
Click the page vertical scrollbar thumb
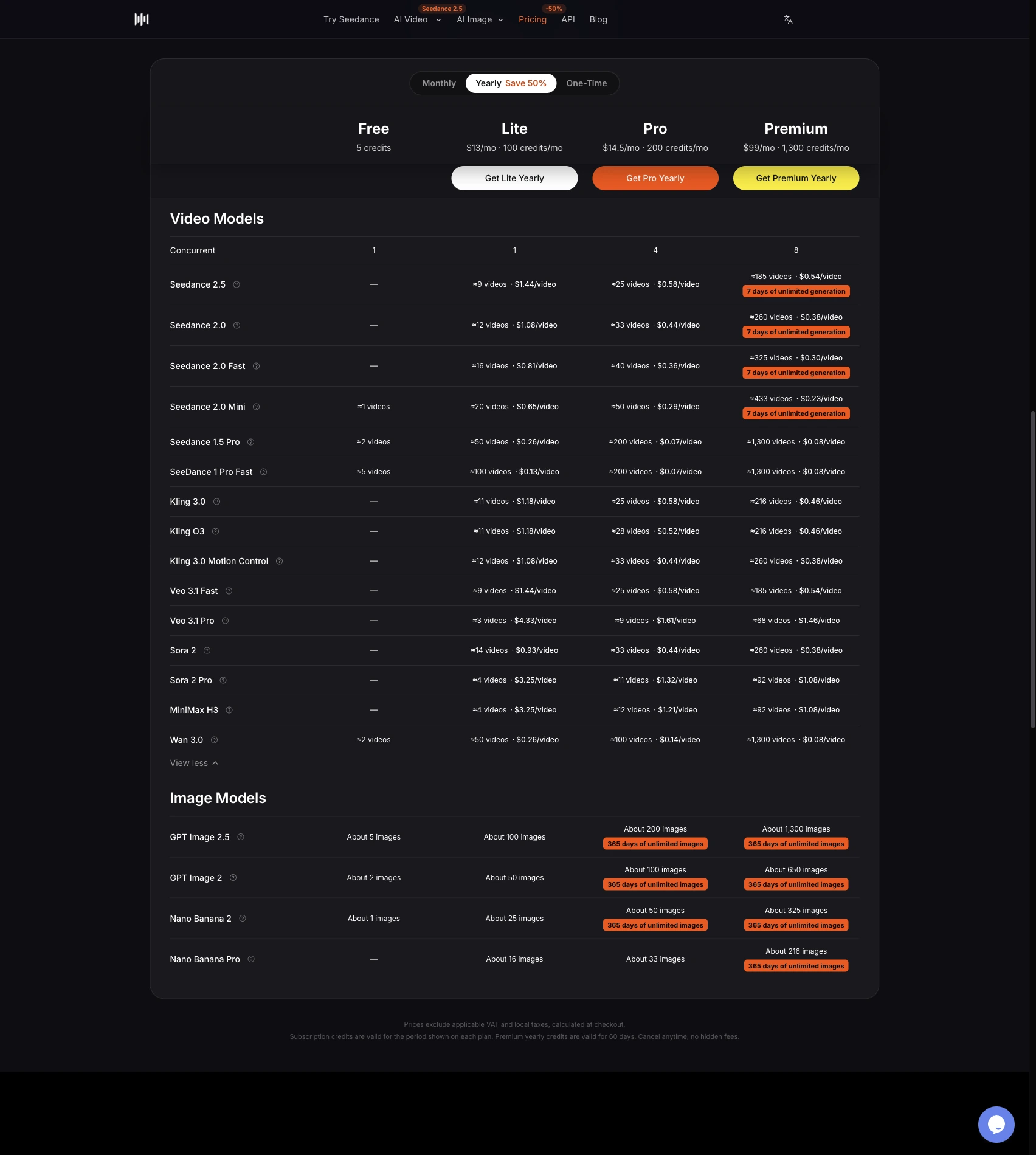coord(1032,569)
